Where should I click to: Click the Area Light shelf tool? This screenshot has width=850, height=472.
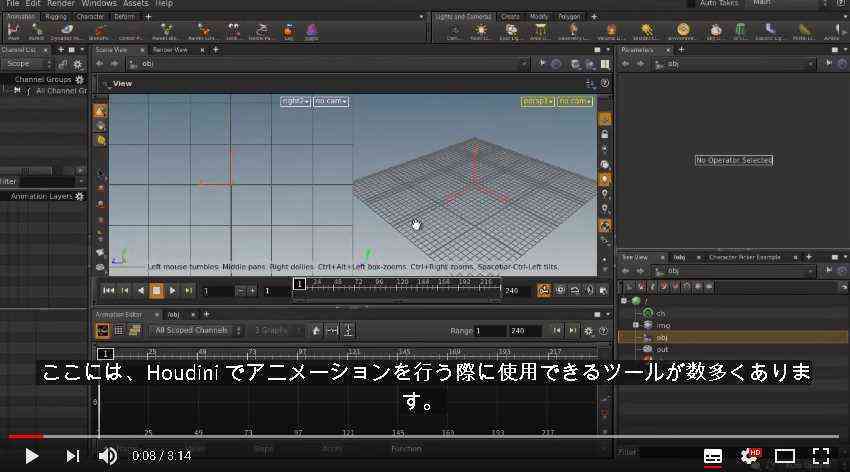tap(539, 31)
